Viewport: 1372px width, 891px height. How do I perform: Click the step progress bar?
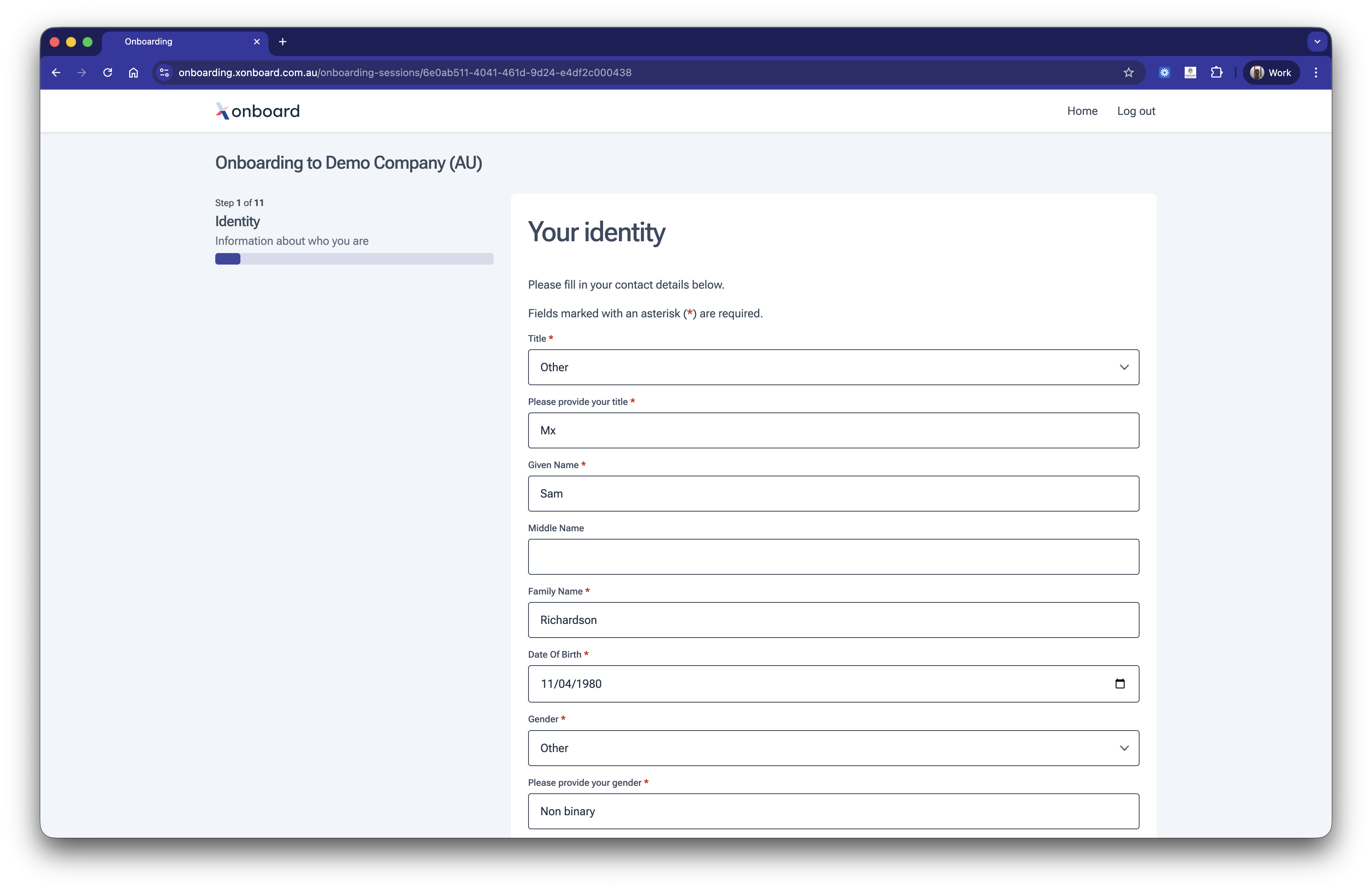tap(354, 259)
